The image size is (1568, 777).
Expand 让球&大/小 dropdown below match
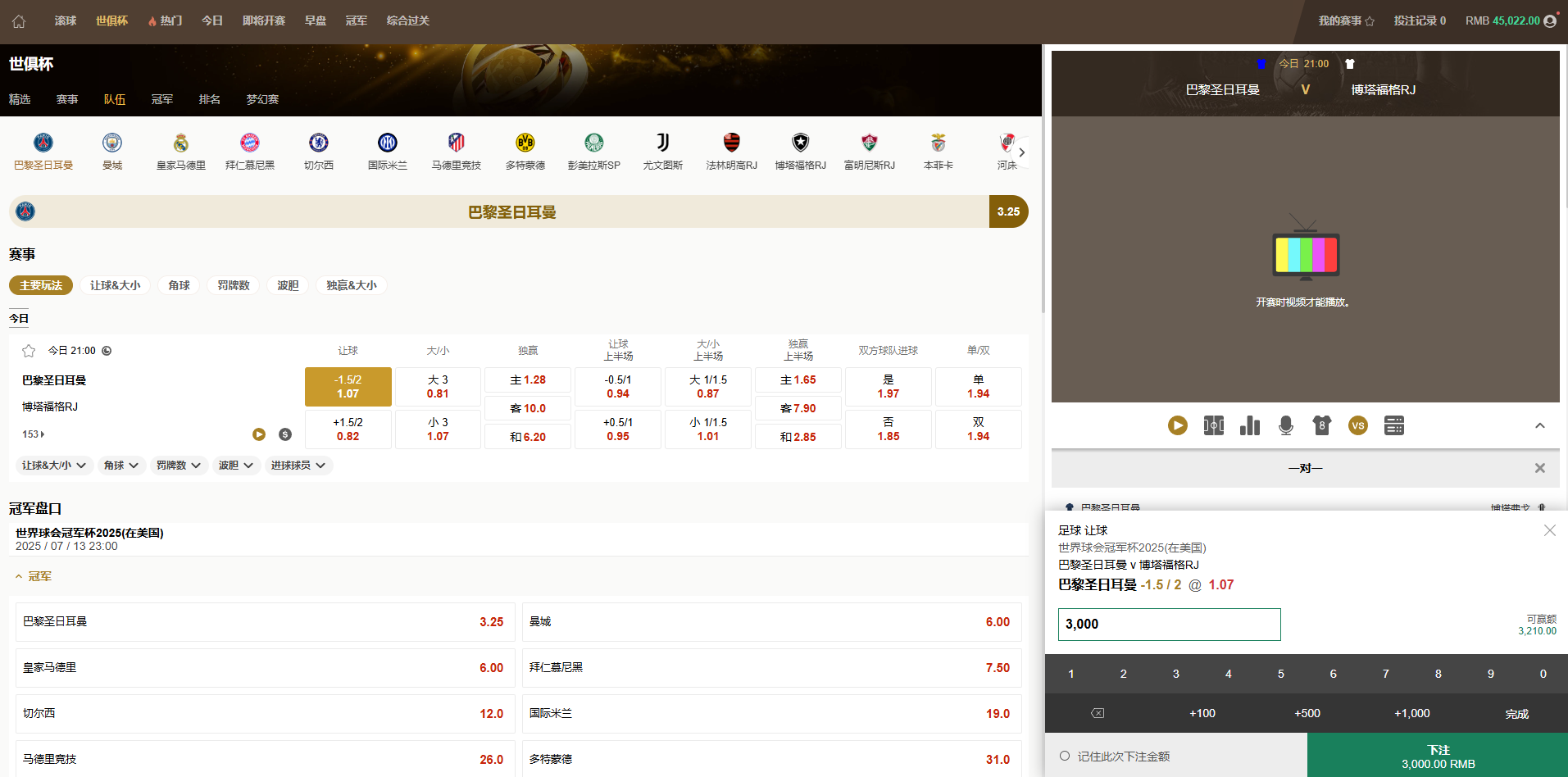click(x=54, y=466)
